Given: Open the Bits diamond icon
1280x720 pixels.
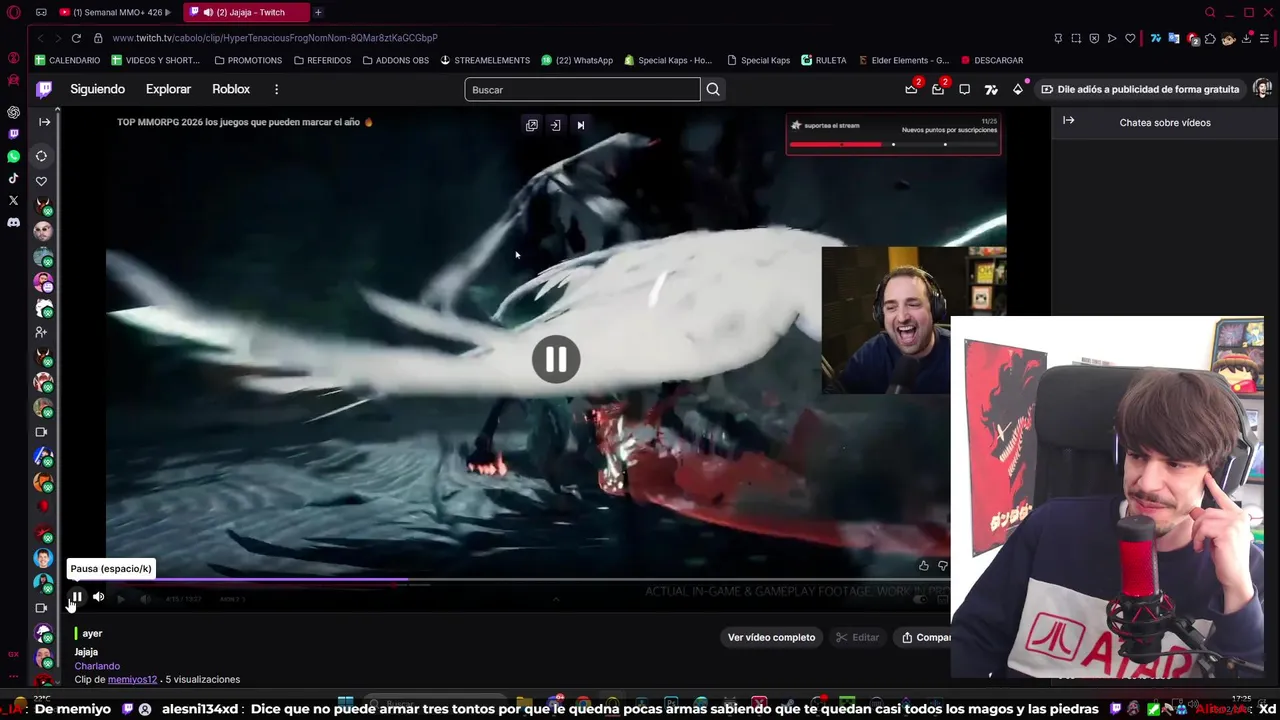Looking at the screenshot, I should [1018, 89].
